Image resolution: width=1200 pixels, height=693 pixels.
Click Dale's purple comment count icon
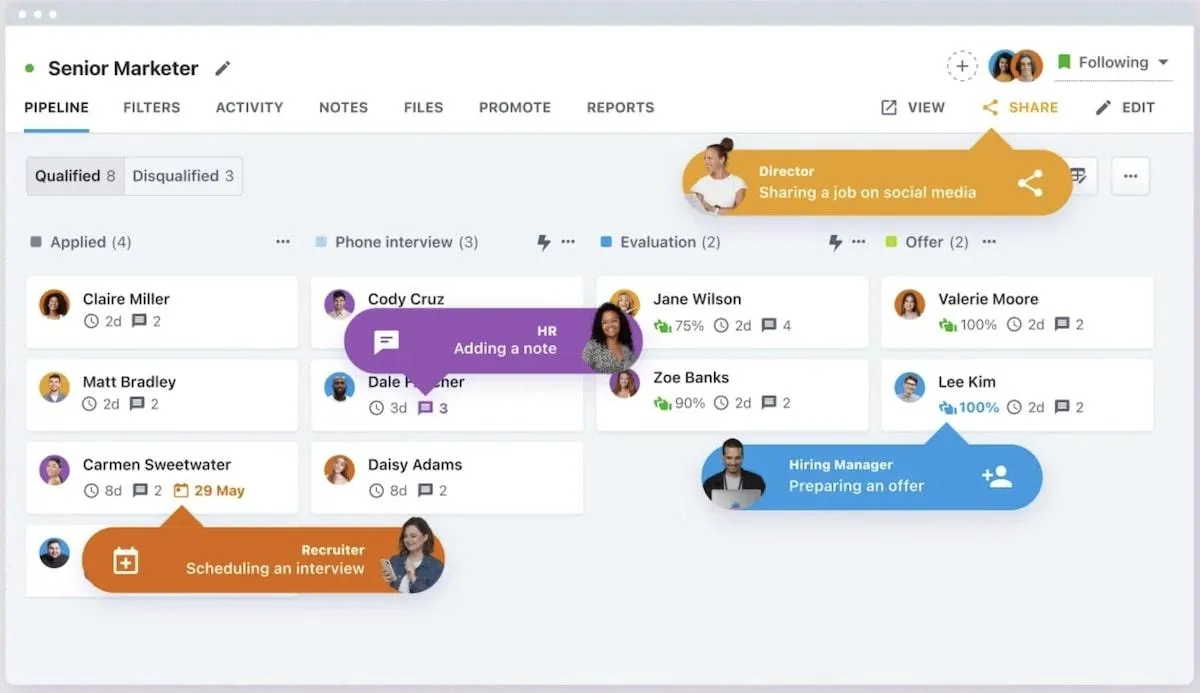425,408
